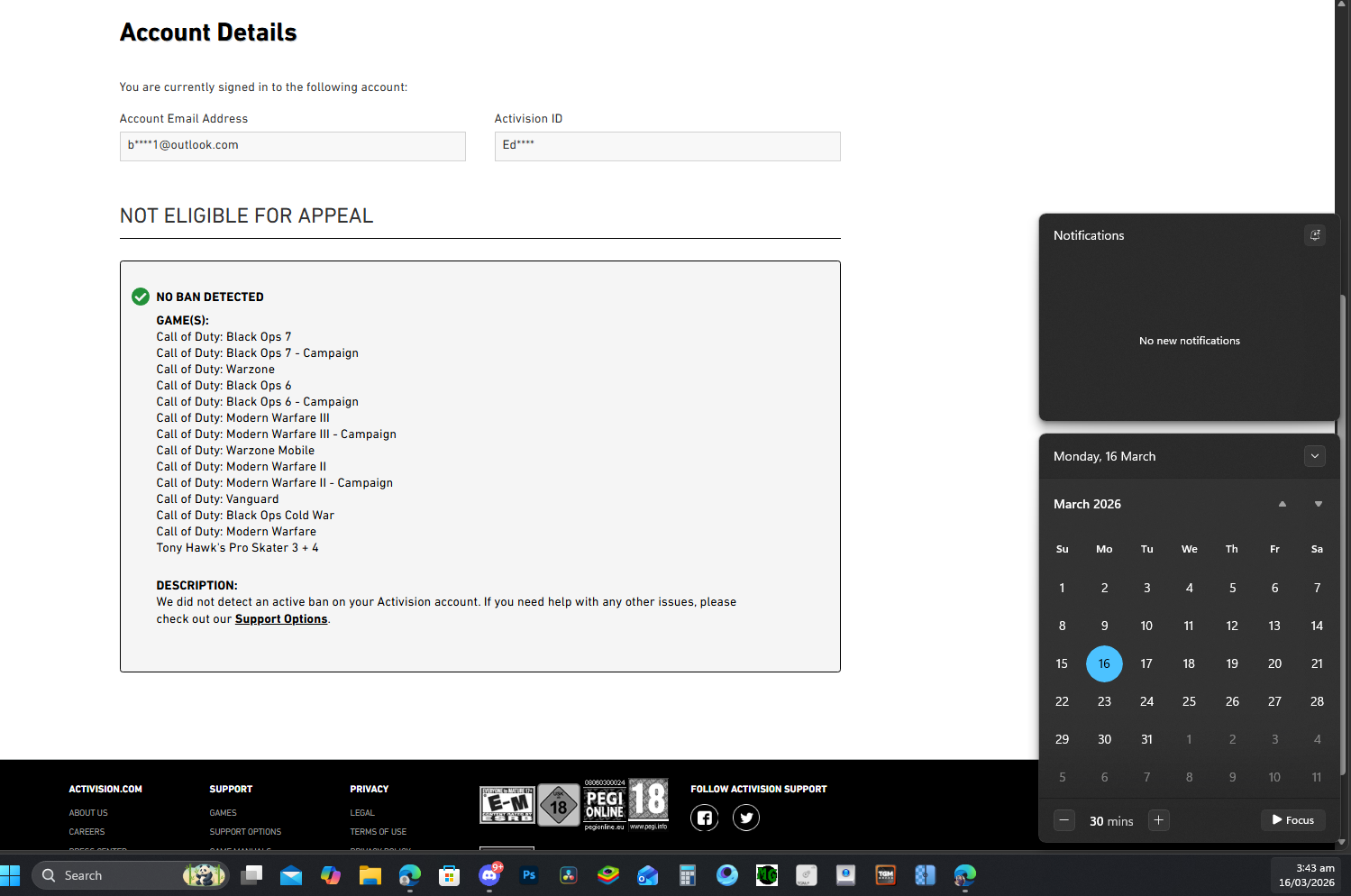The image size is (1351, 896).
Task: Decrease focus session minutes
Action: [1064, 820]
